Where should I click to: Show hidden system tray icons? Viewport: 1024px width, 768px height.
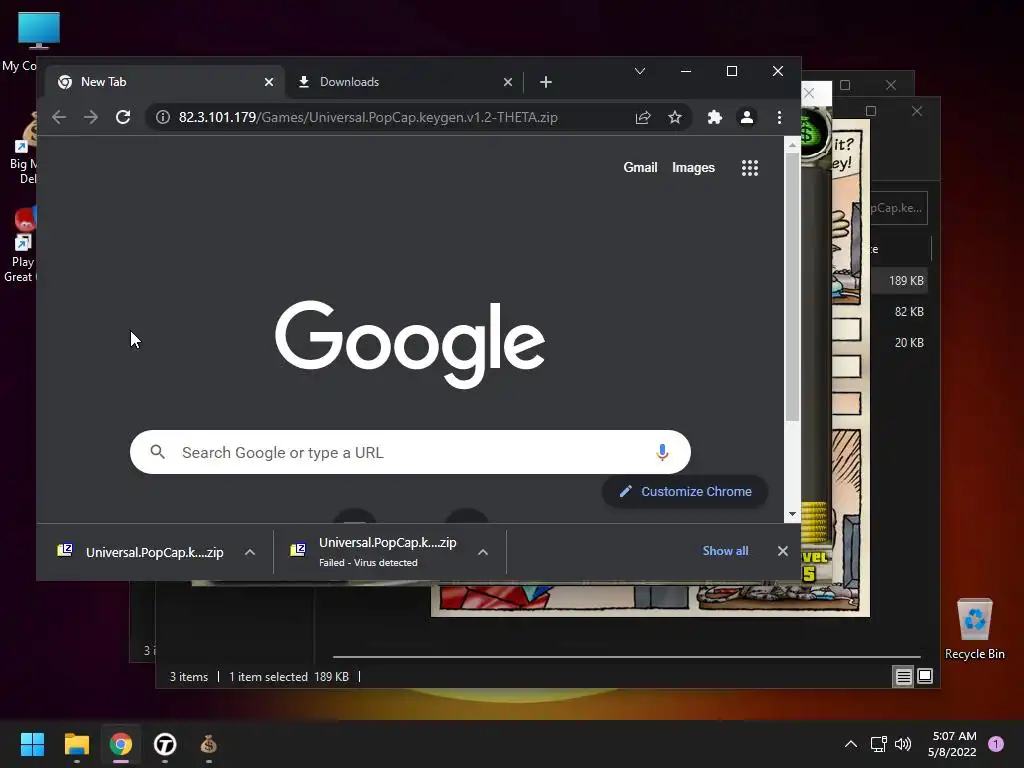(x=850, y=744)
